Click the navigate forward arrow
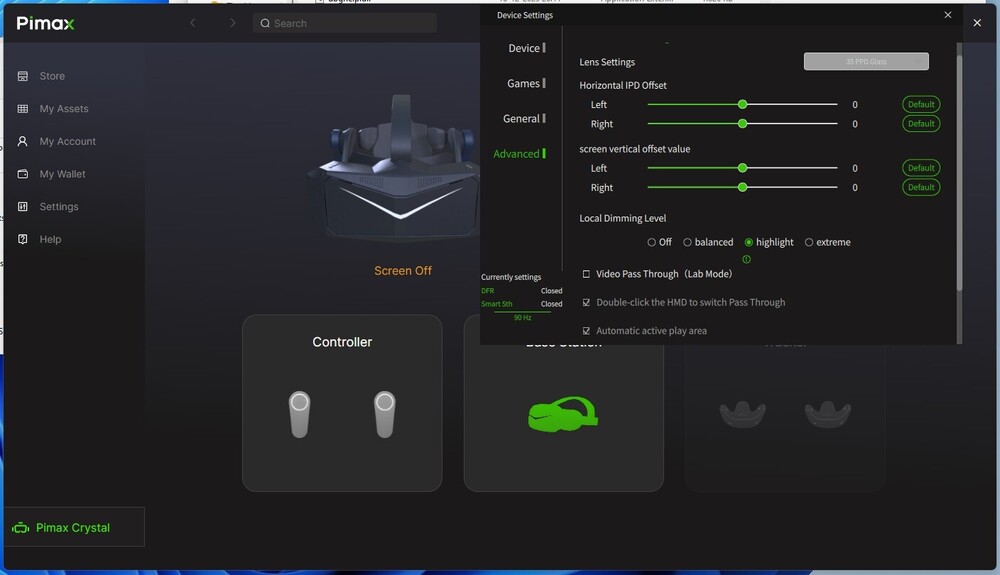 pos(233,23)
